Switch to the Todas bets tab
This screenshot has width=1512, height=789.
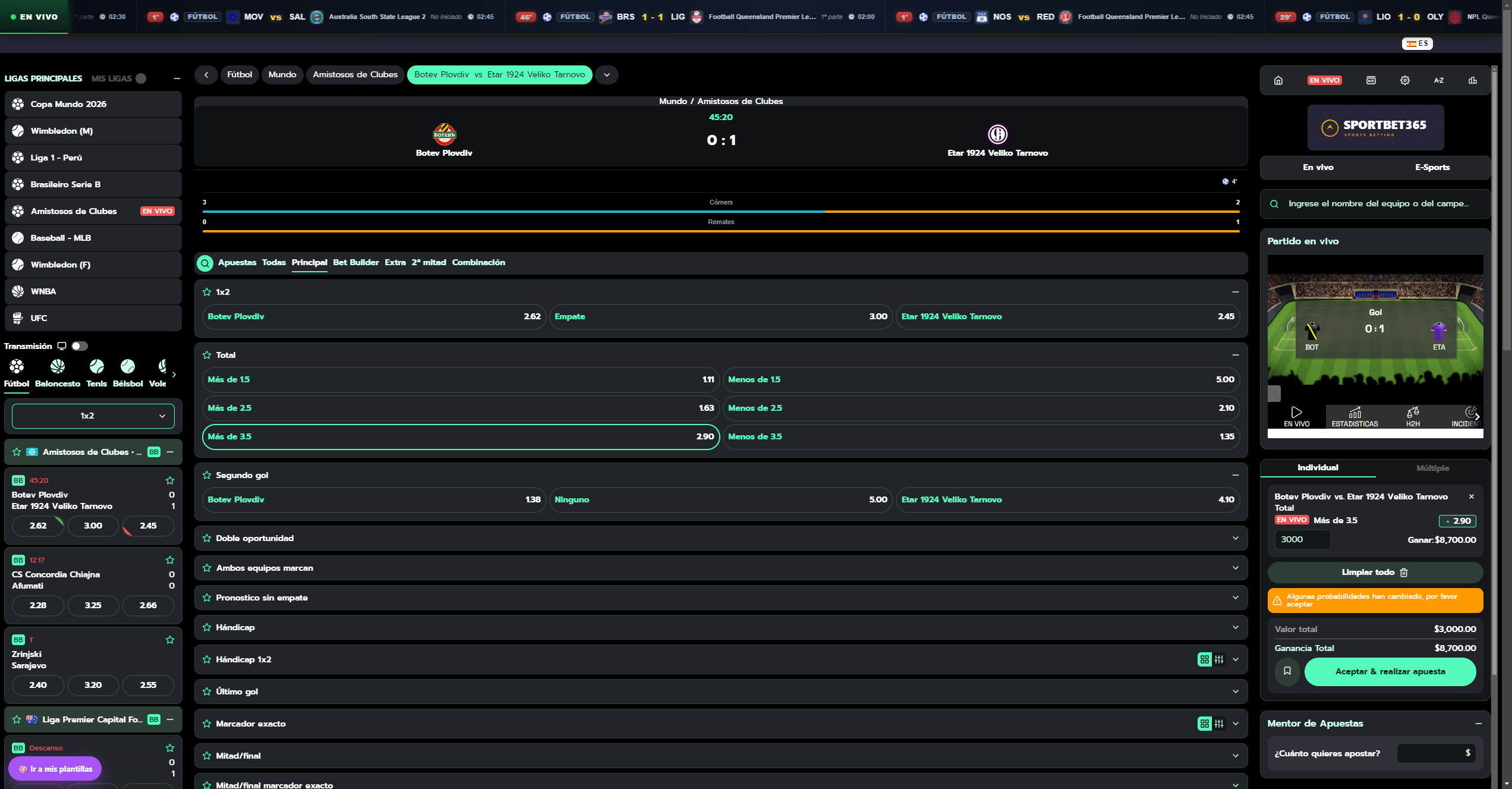pos(274,263)
